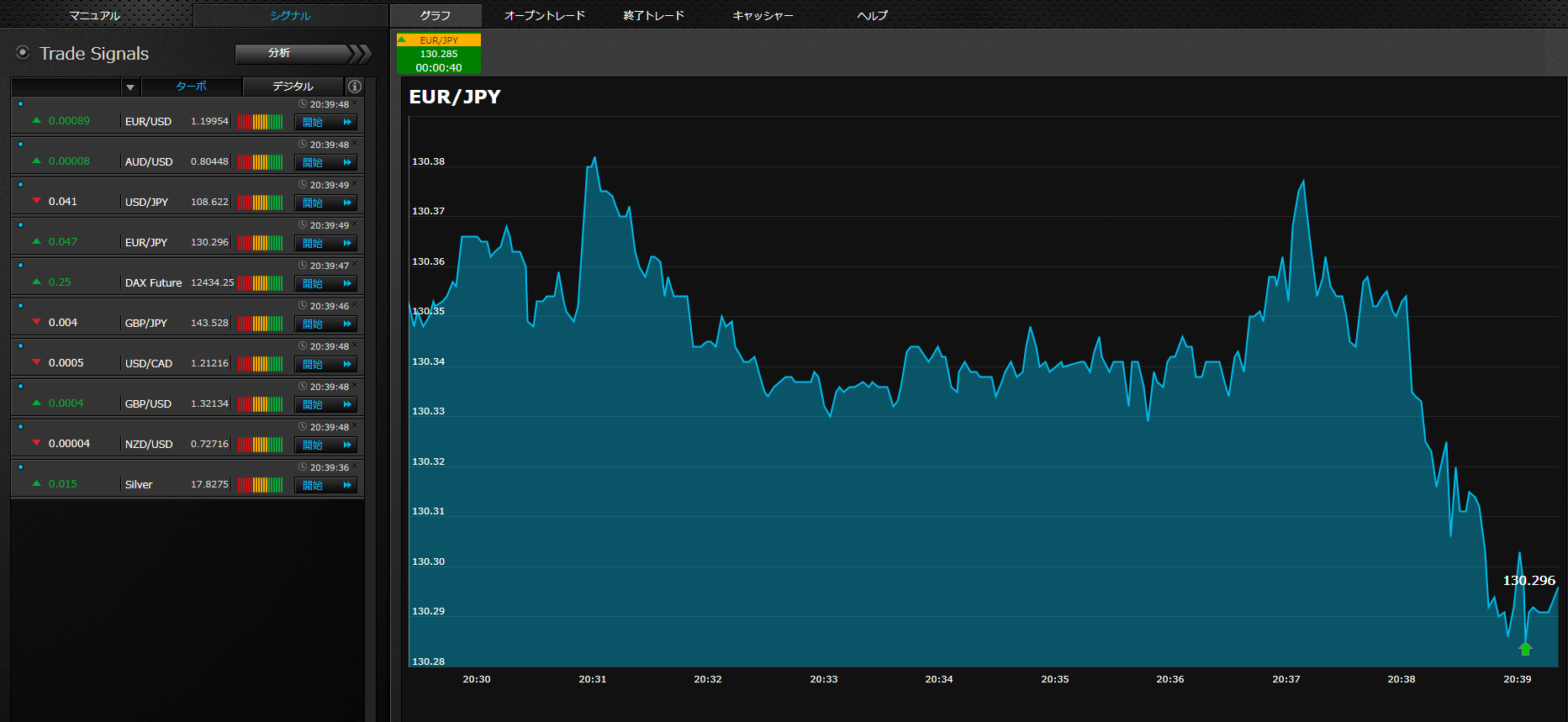Open the 終了トレード tab

(654, 15)
